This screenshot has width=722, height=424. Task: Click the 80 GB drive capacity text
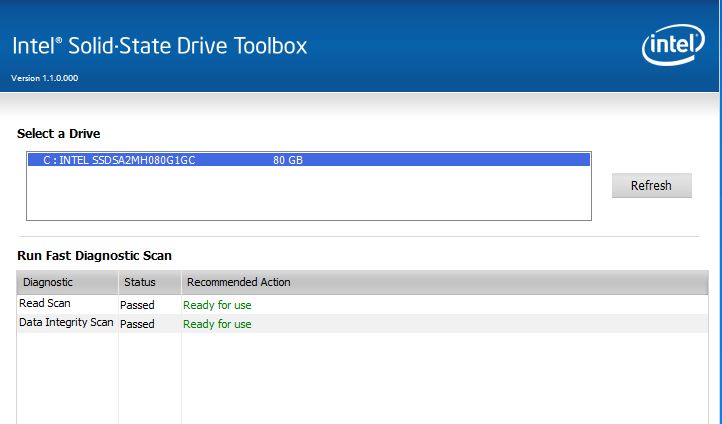288,160
